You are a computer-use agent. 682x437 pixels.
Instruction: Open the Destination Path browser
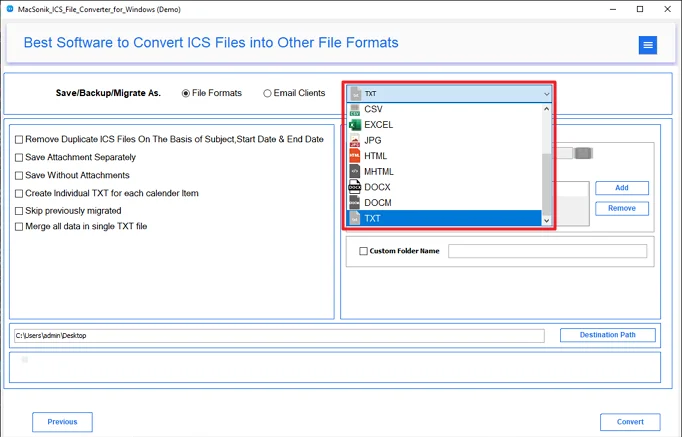tap(608, 335)
